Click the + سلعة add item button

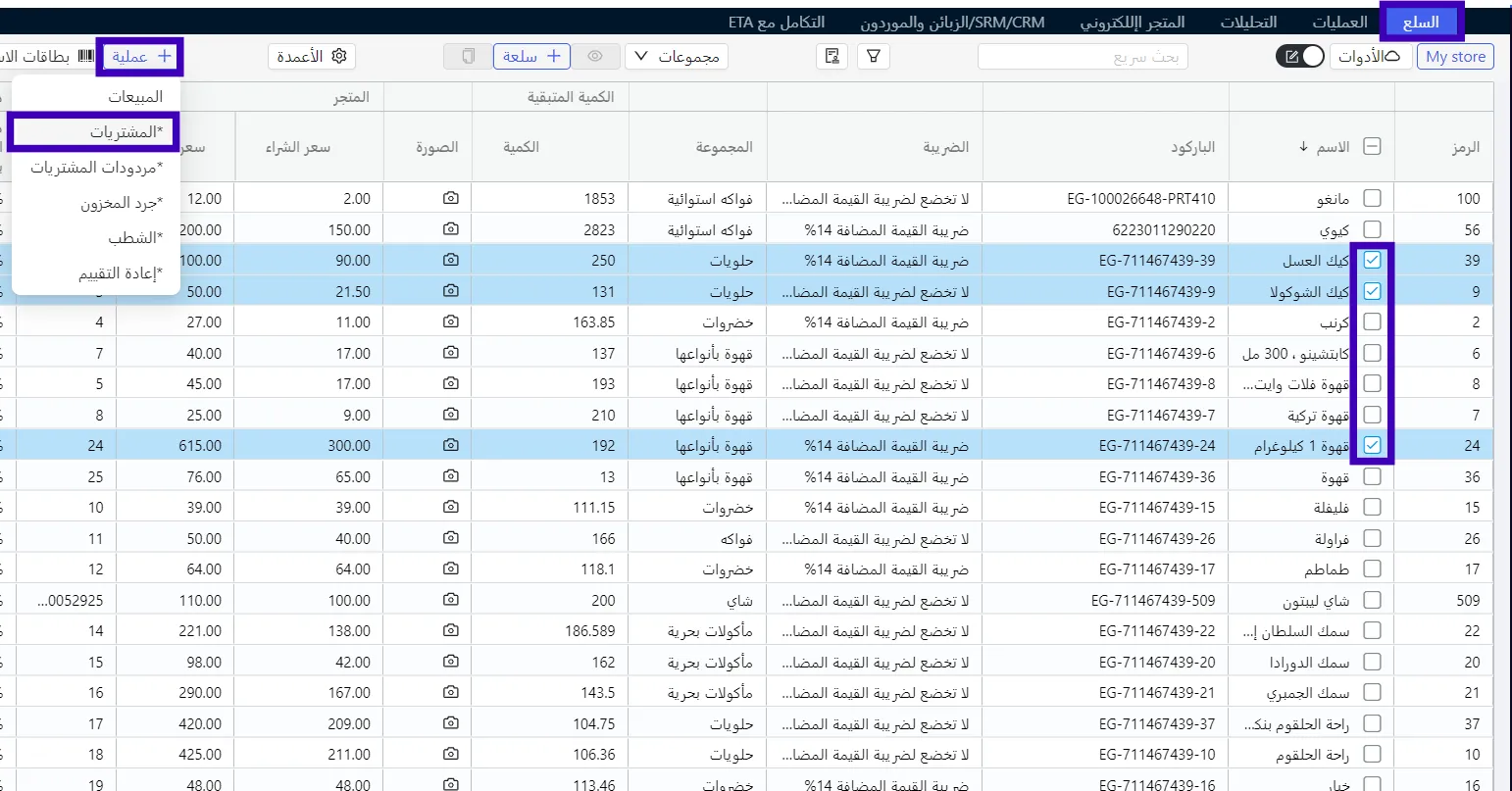click(531, 57)
